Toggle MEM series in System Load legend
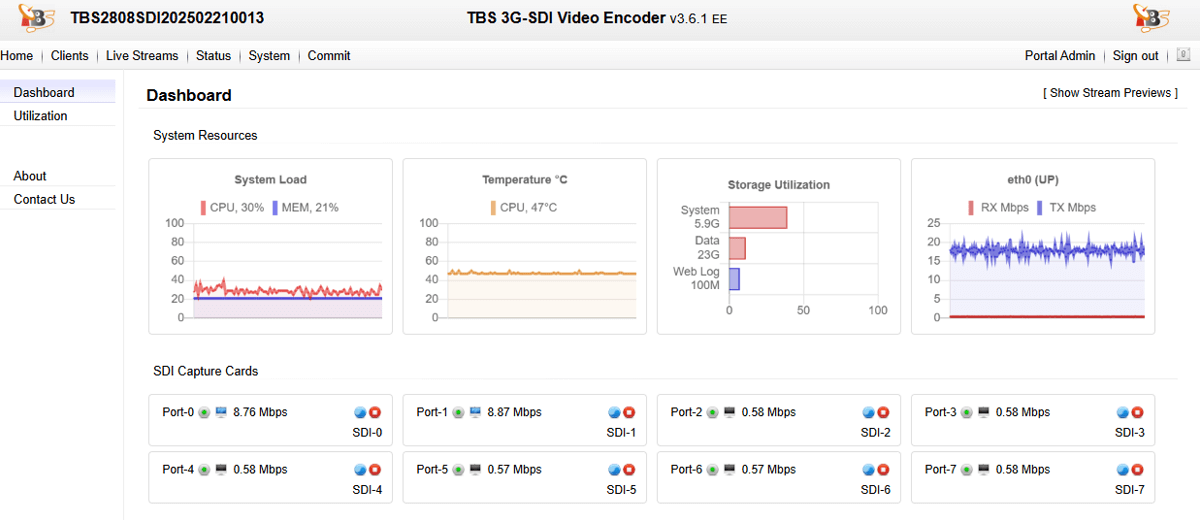This screenshot has width=1200, height=520. pyautogui.click(x=305, y=208)
